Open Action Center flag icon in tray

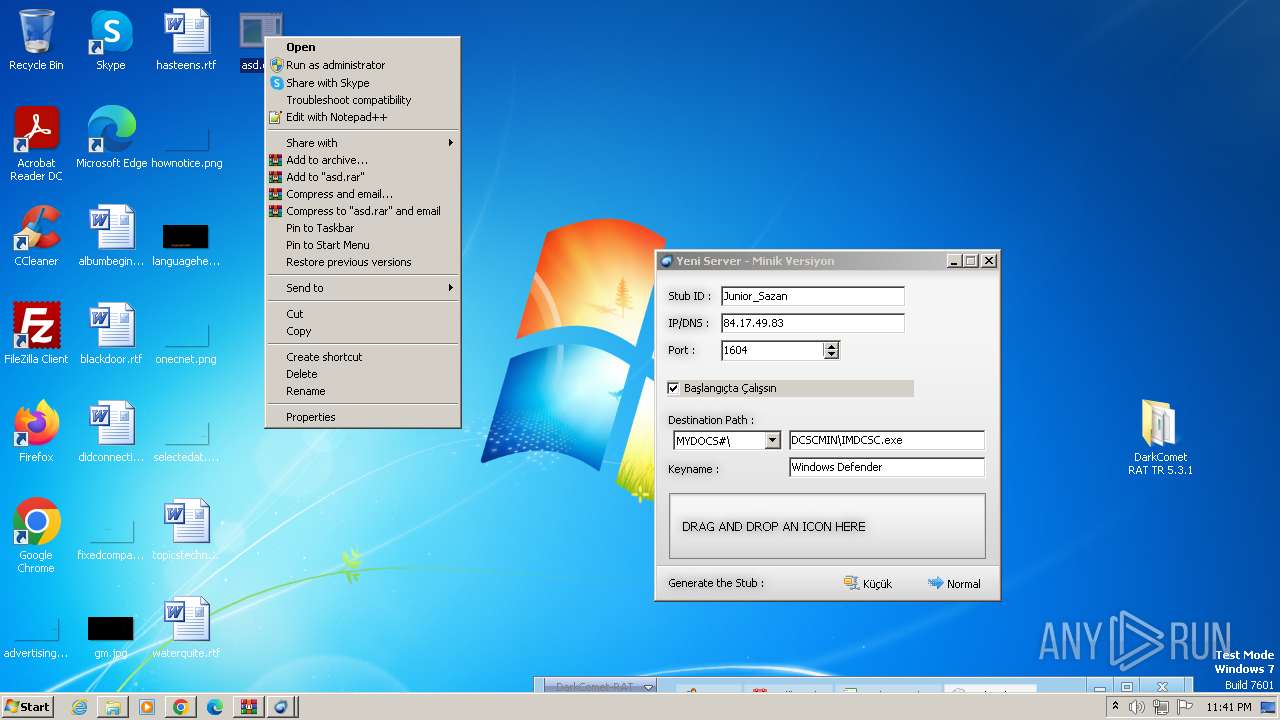point(1185,707)
